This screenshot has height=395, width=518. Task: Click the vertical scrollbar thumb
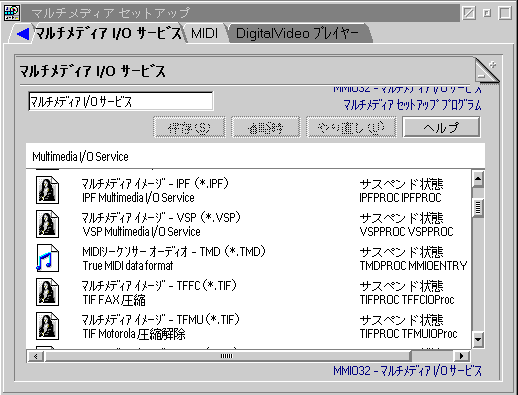pos(478,208)
